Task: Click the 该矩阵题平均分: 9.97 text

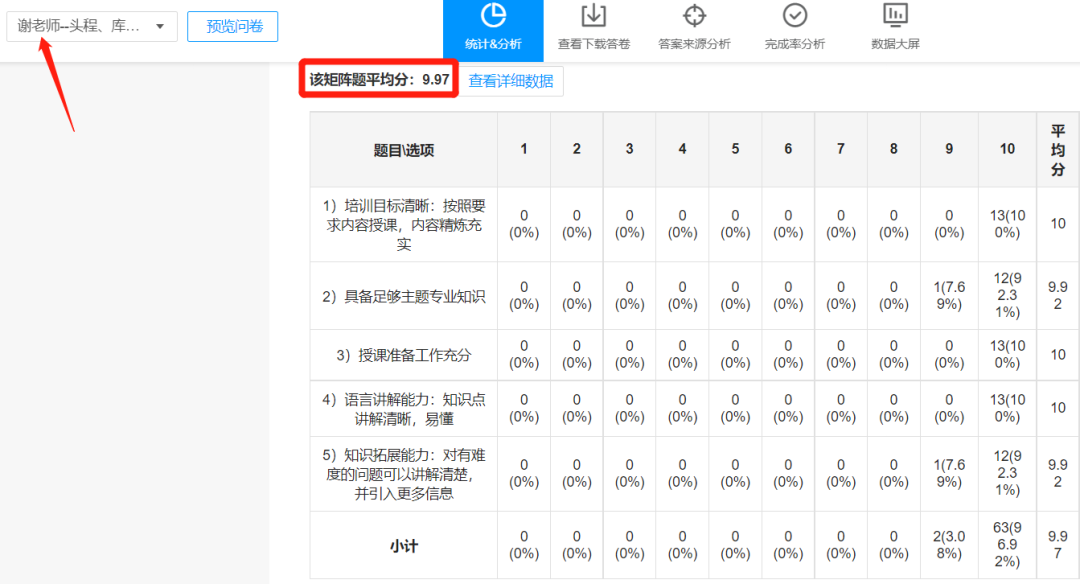Action: coord(379,79)
